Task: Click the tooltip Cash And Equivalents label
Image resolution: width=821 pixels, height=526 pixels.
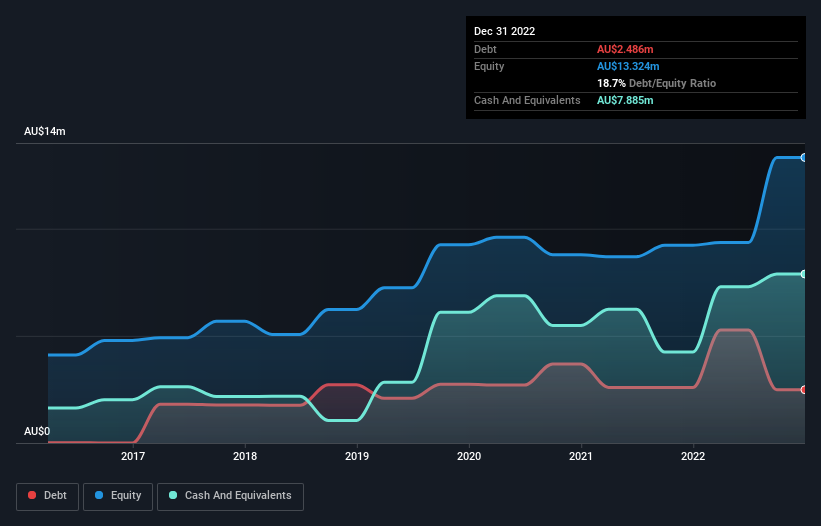Action: (x=527, y=100)
